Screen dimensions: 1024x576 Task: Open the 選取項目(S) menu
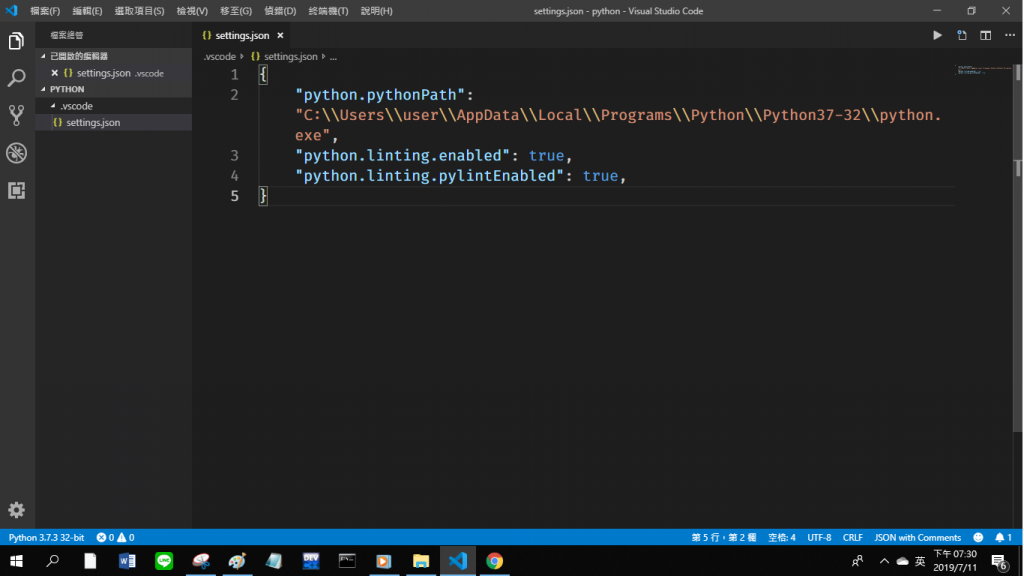click(139, 11)
